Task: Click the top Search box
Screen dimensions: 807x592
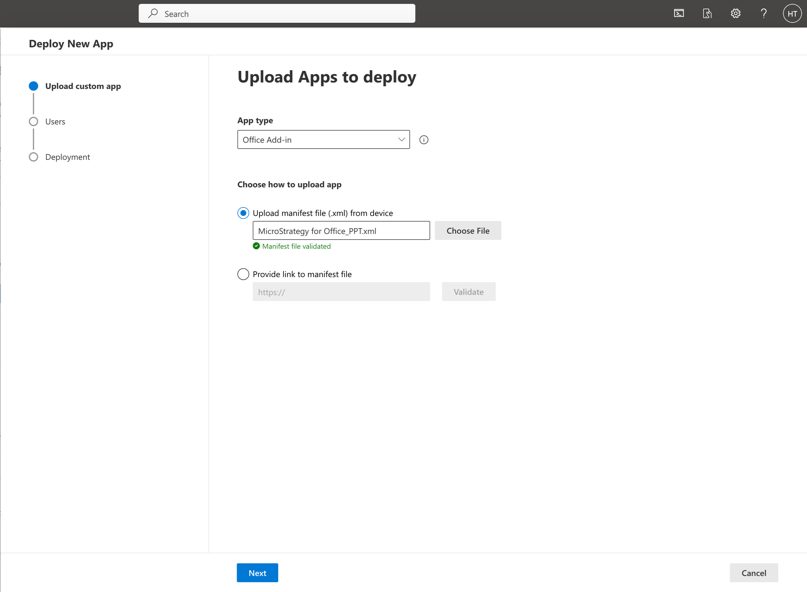Action: [x=277, y=14]
